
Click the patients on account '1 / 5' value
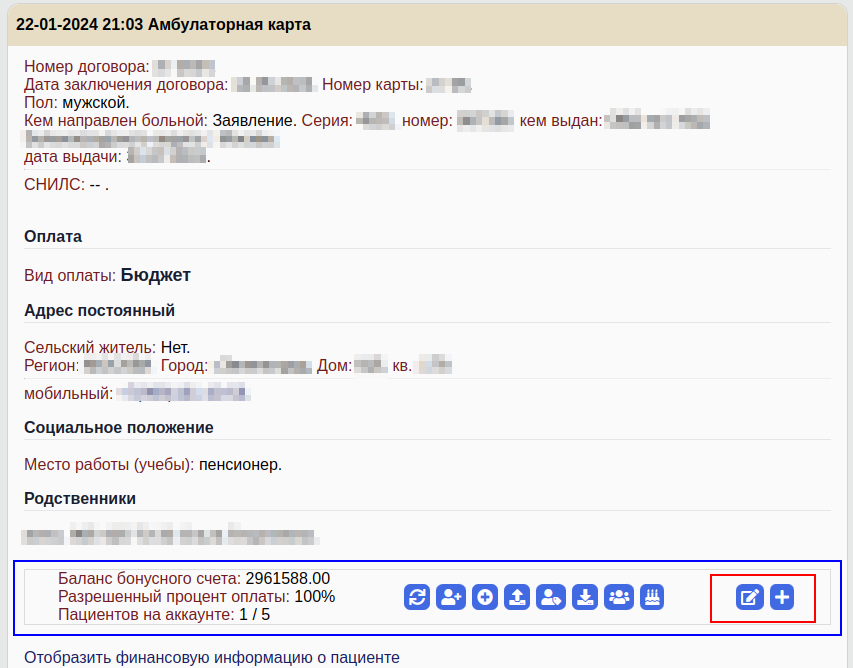click(254, 614)
